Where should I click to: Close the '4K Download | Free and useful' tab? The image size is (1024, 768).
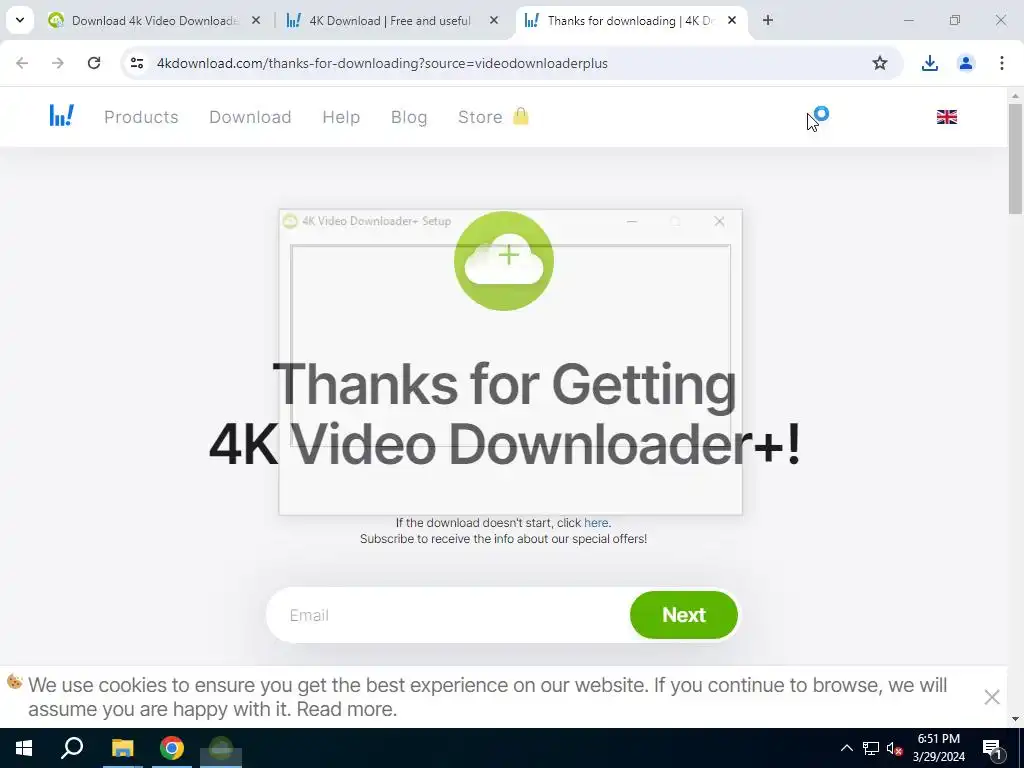coord(494,21)
